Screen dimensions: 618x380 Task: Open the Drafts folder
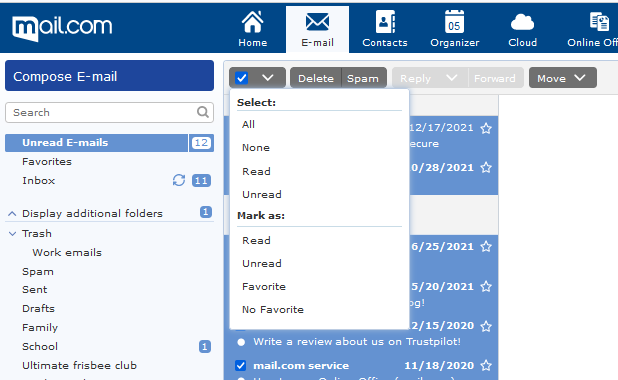point(38,308)
